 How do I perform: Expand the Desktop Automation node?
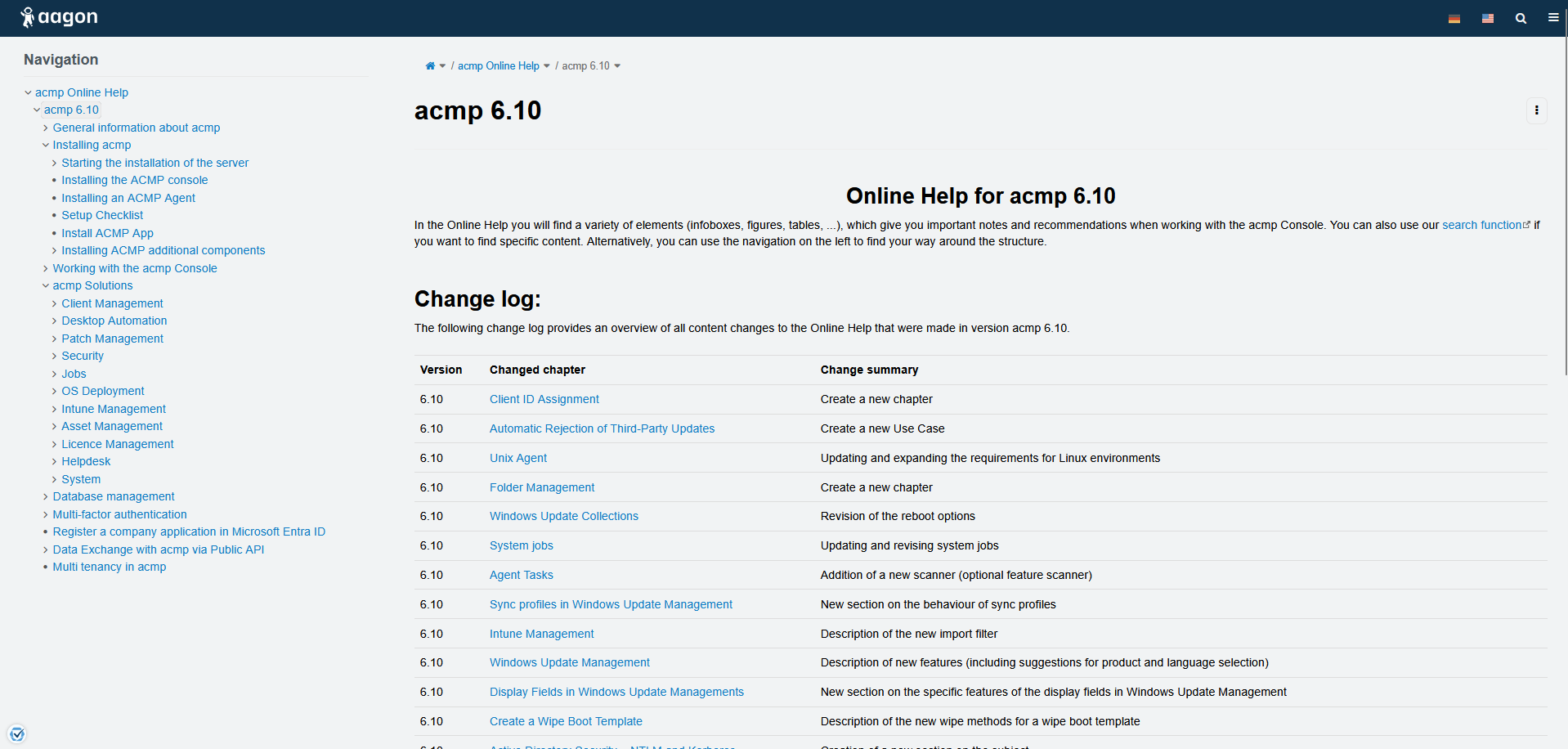55,321
